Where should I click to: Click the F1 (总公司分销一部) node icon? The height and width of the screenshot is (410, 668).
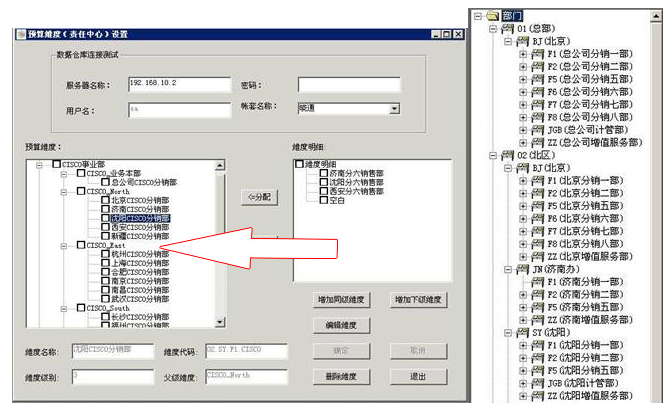(x=538, y=54)
